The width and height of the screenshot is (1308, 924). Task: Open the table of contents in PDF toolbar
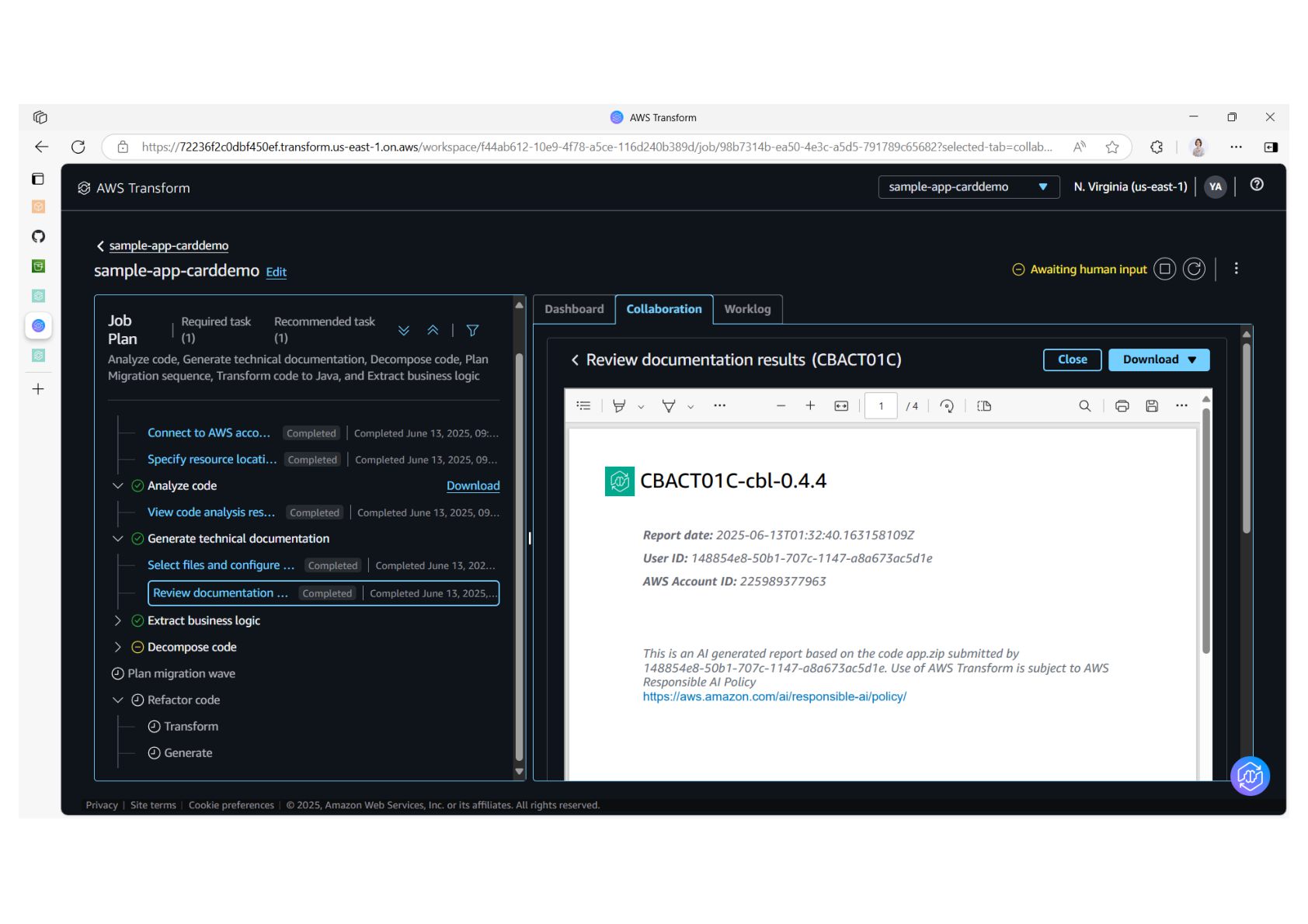pyautogui.click(x=583, y=406)
